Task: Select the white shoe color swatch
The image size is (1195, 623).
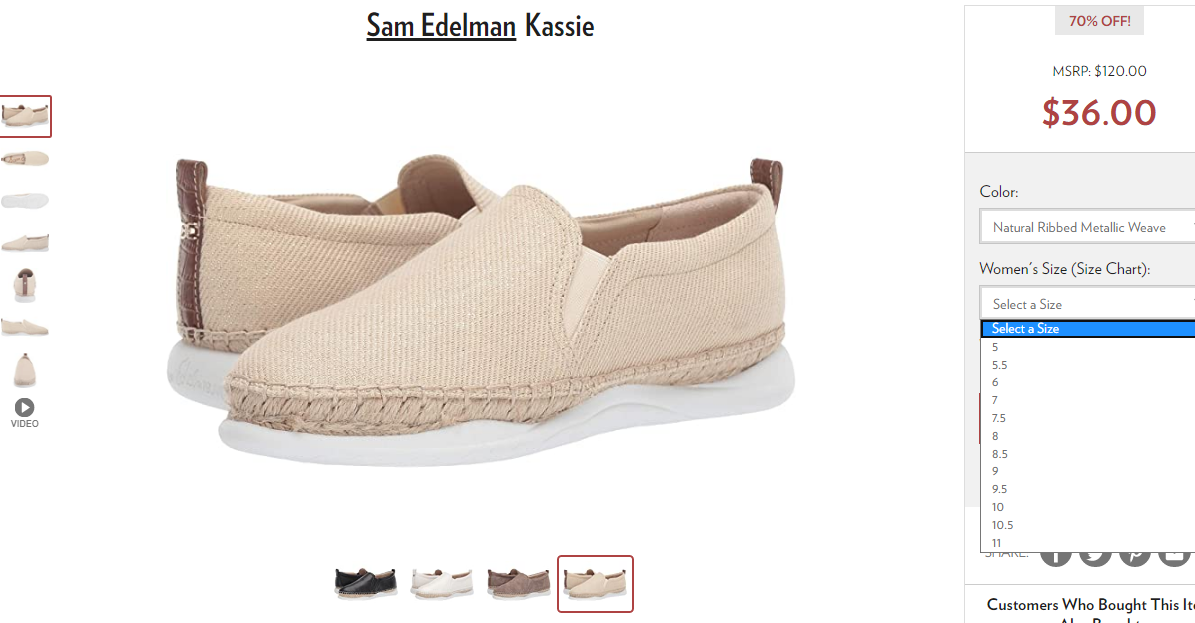Action: (x=442, y=583)
